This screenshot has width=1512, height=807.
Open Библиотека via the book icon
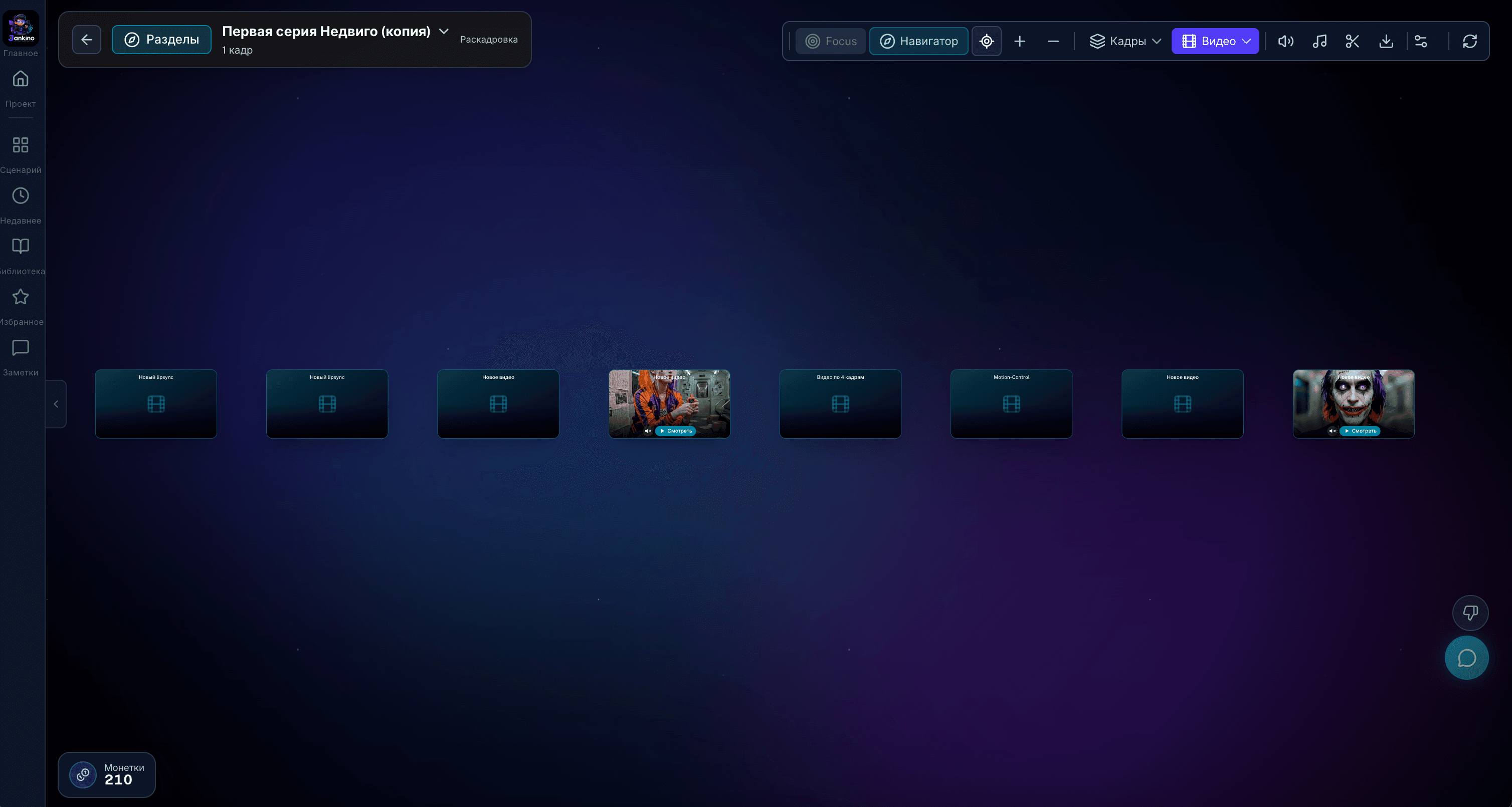coord(21,246)
